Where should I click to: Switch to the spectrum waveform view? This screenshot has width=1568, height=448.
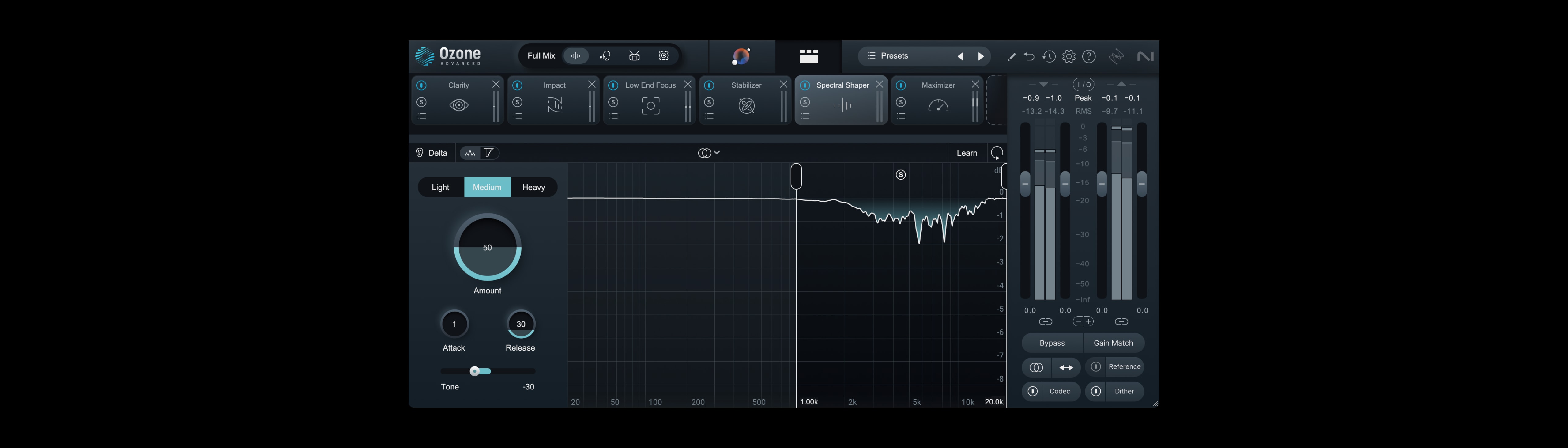point(469,153)
